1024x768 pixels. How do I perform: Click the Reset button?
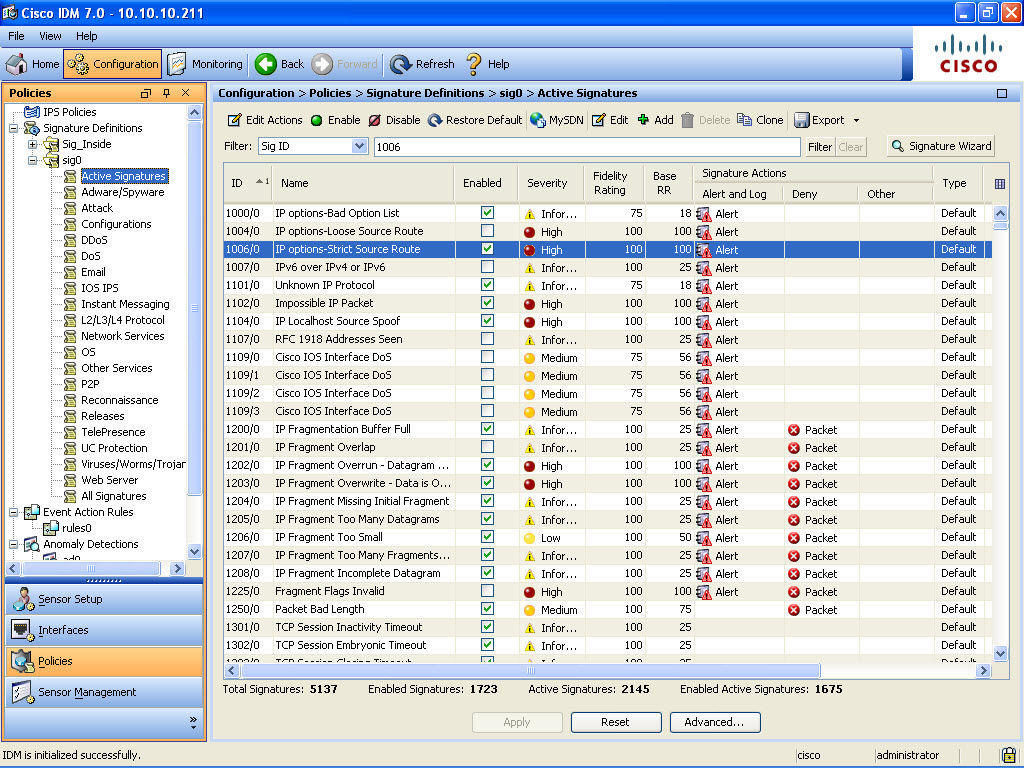(615, 722)
